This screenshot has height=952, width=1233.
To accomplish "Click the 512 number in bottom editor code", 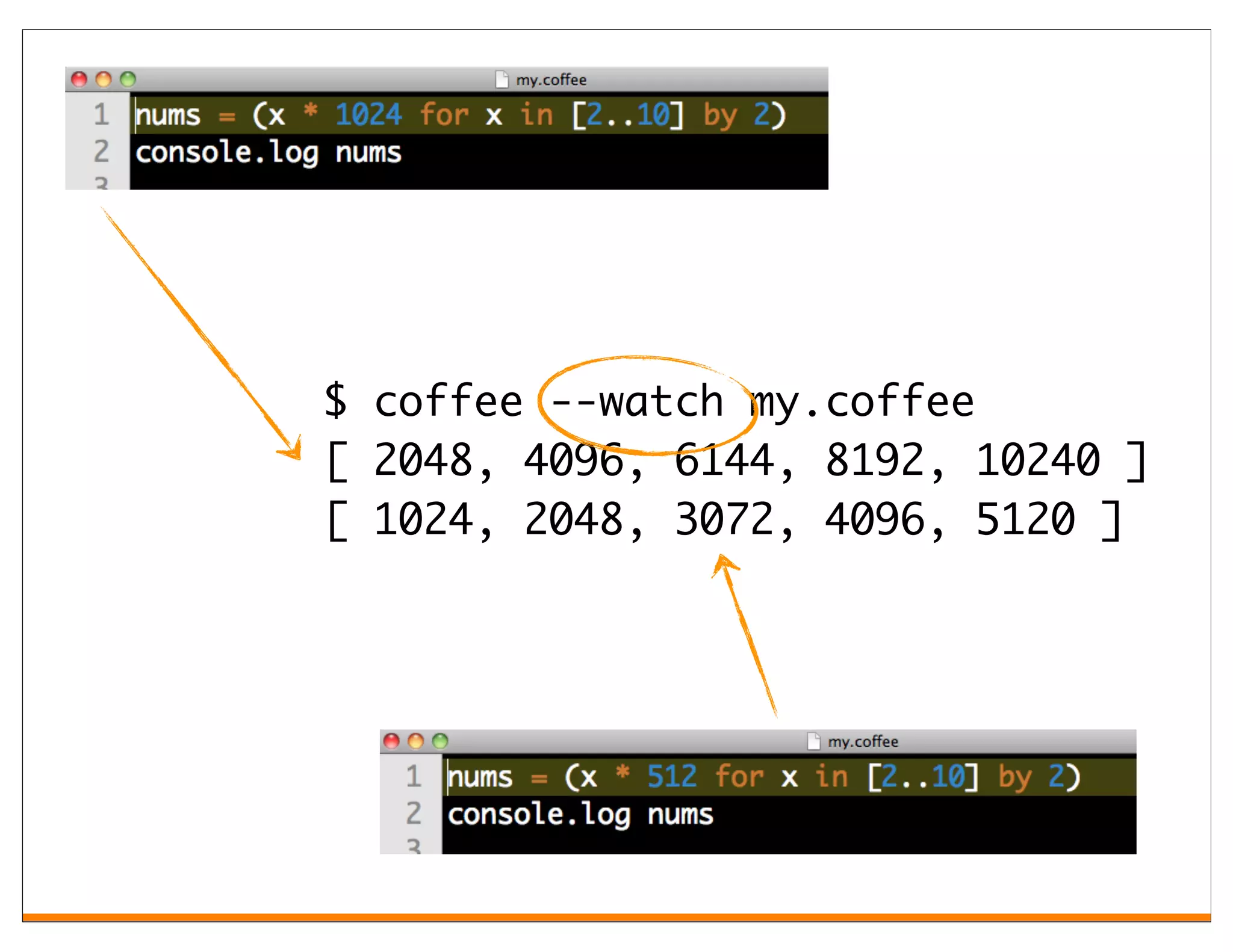I will click(x=671, y=776).
